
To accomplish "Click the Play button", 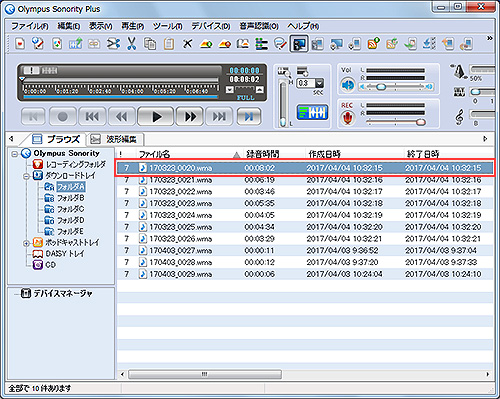I will tap(156, 116).
